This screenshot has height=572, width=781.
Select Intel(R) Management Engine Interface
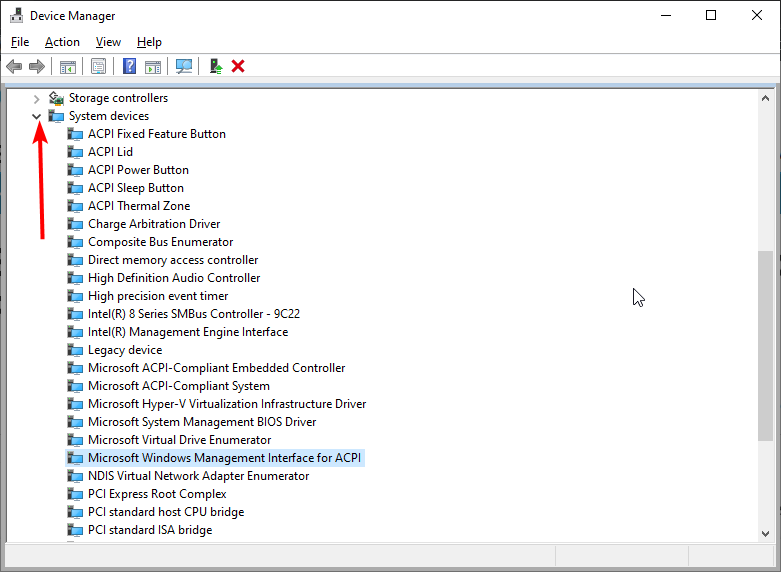coord(187,332)
